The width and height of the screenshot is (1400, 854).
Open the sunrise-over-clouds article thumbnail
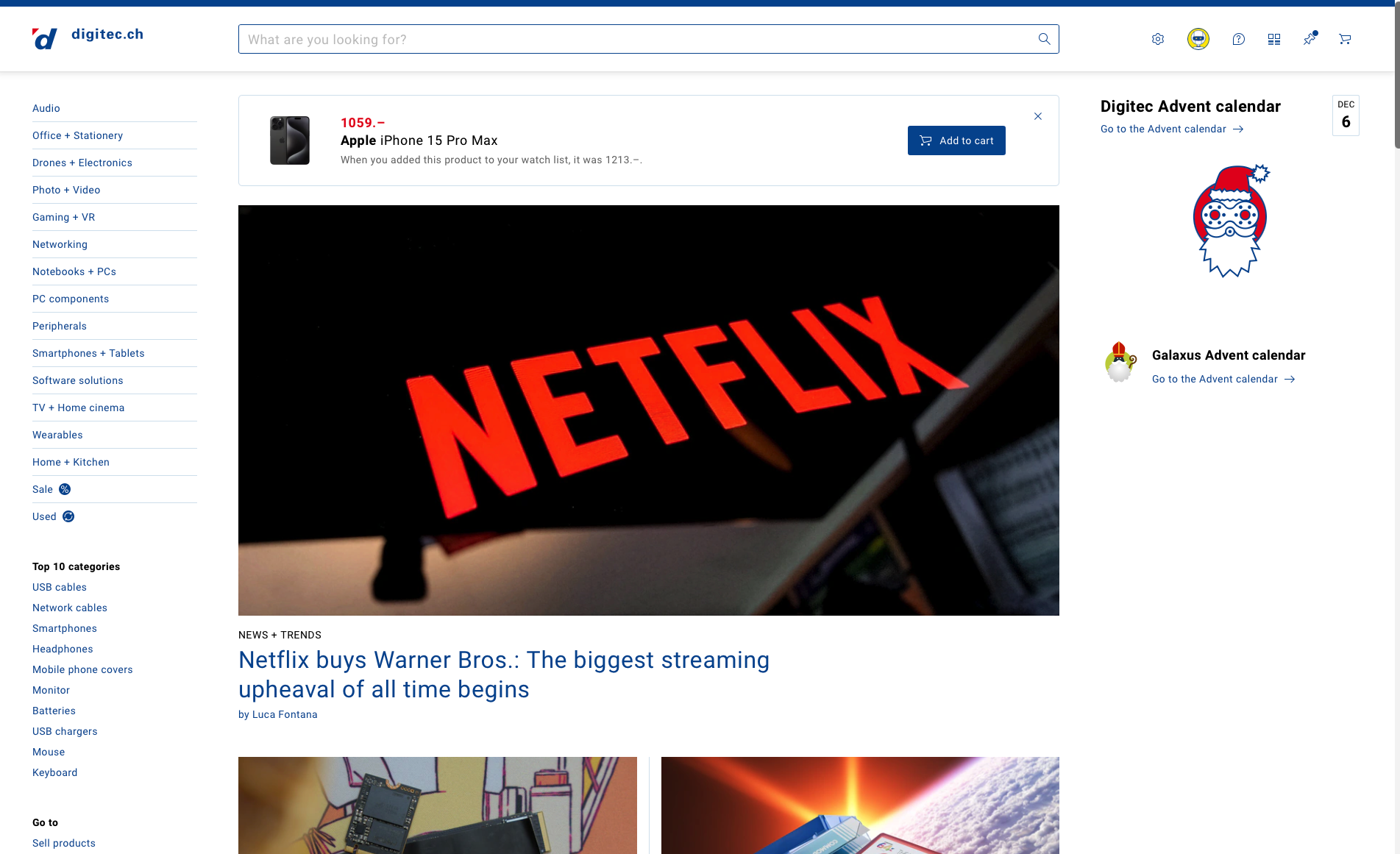860,805
